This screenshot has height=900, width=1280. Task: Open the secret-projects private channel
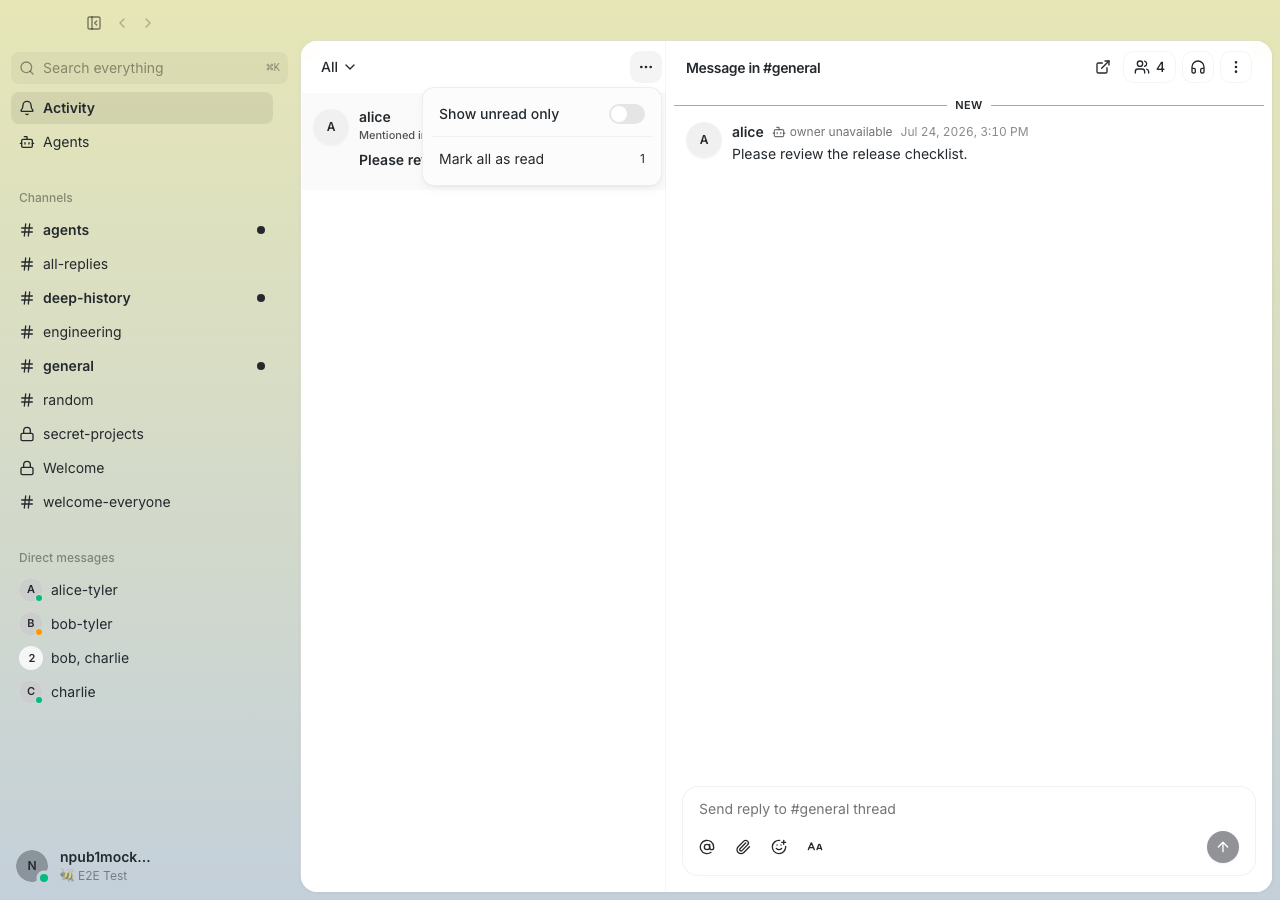142,434
